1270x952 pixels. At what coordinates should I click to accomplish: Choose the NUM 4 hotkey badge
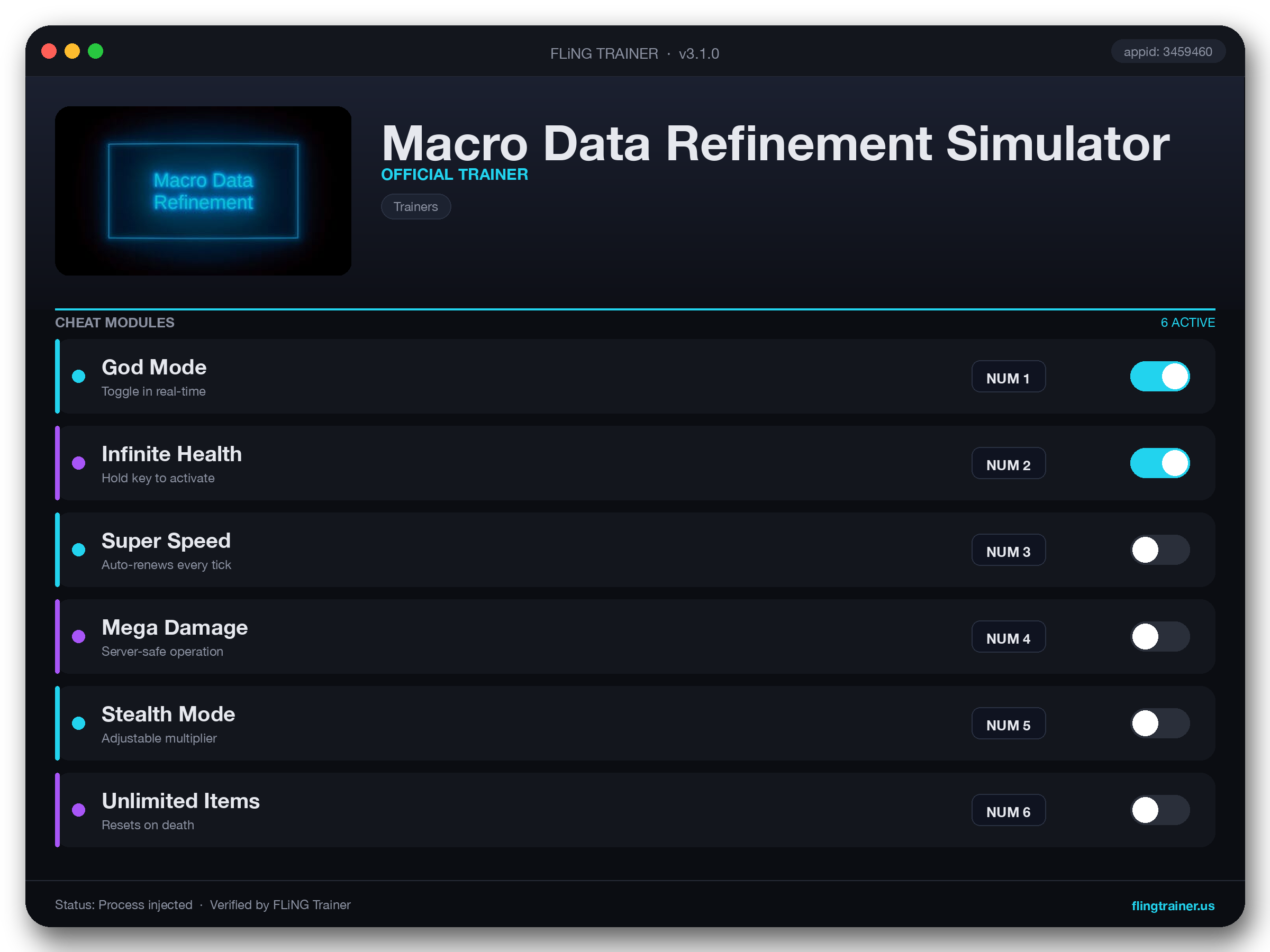1008,636
